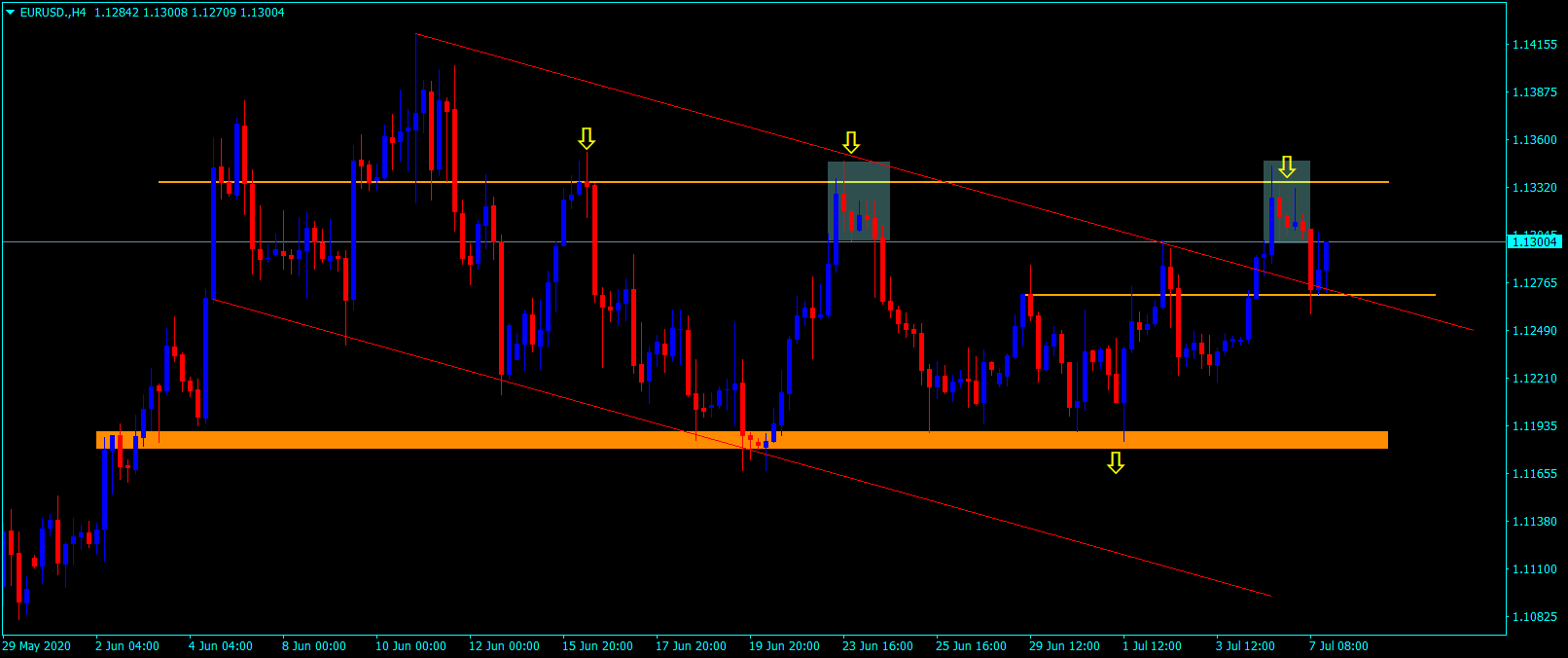Screen dimensions: 1568x658
Task: Click the 1.10825 price scale label
Action: click(x=1534, y=617)
